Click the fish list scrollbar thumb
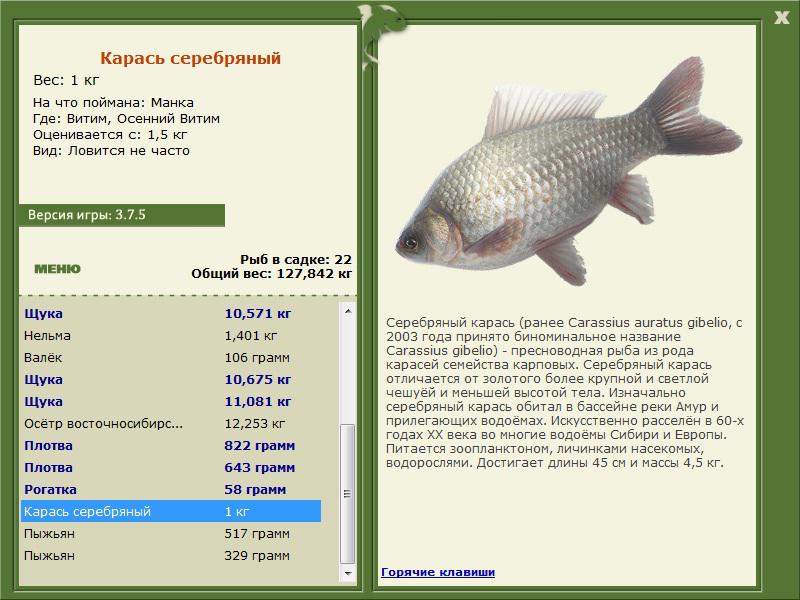Viewport: 800px width, 600px height. (x=348, y=493)
